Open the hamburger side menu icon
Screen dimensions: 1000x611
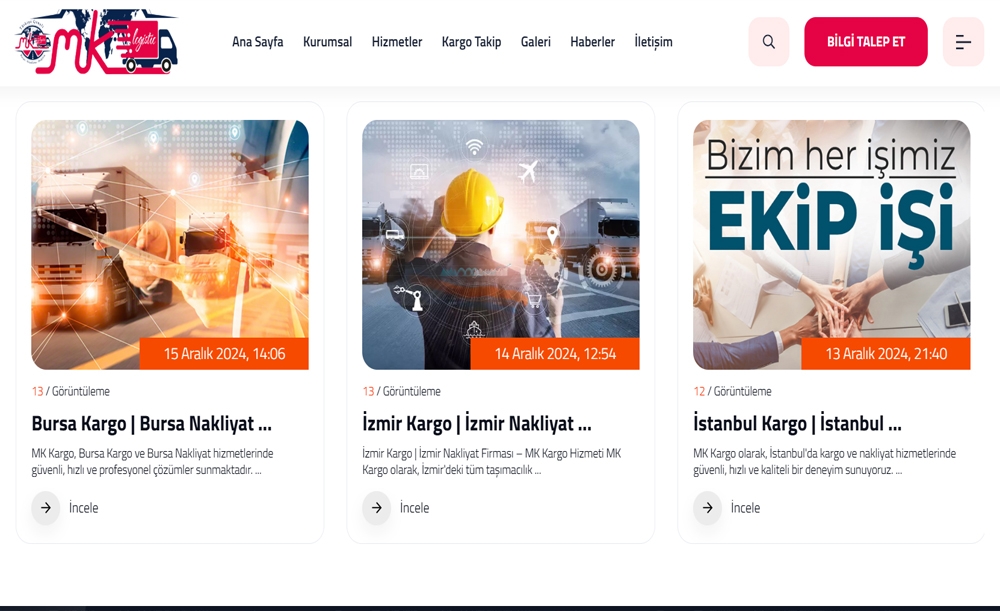[x=962, y=42]
